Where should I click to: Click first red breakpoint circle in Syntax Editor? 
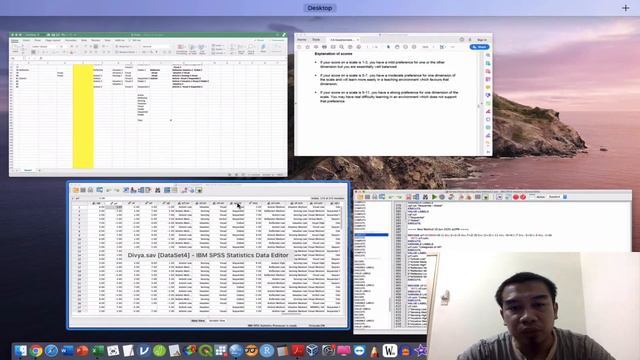point(516,197)
